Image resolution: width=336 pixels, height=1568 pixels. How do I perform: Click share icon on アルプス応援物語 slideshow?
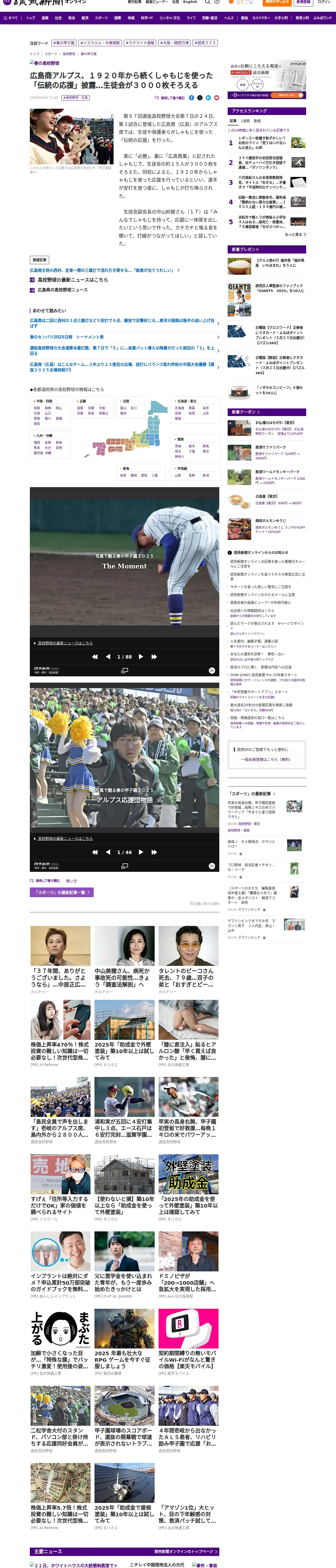212,866
